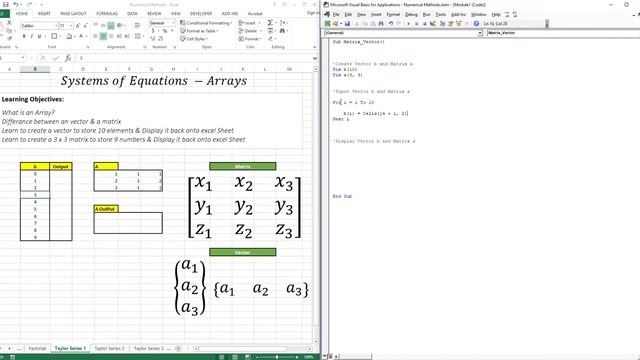
Task: Toggle middle vertical alignment in the ribbon
Action: pos(103,25)
